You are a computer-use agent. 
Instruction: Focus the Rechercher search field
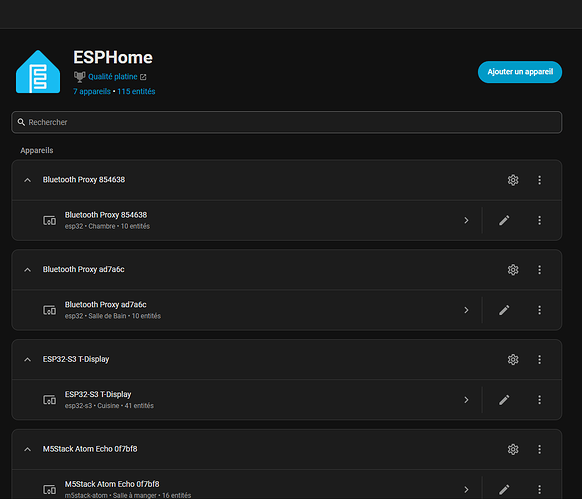287,122
